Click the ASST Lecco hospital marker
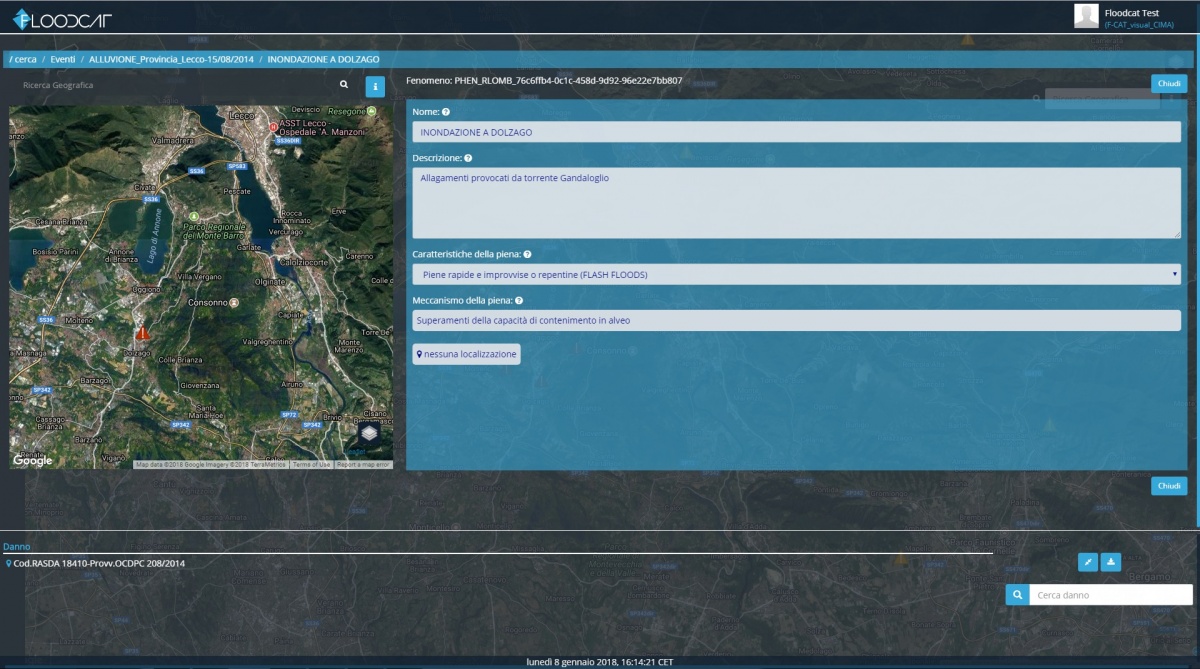Viewport: 1200px width, 669px height. [x=273, y=127]
